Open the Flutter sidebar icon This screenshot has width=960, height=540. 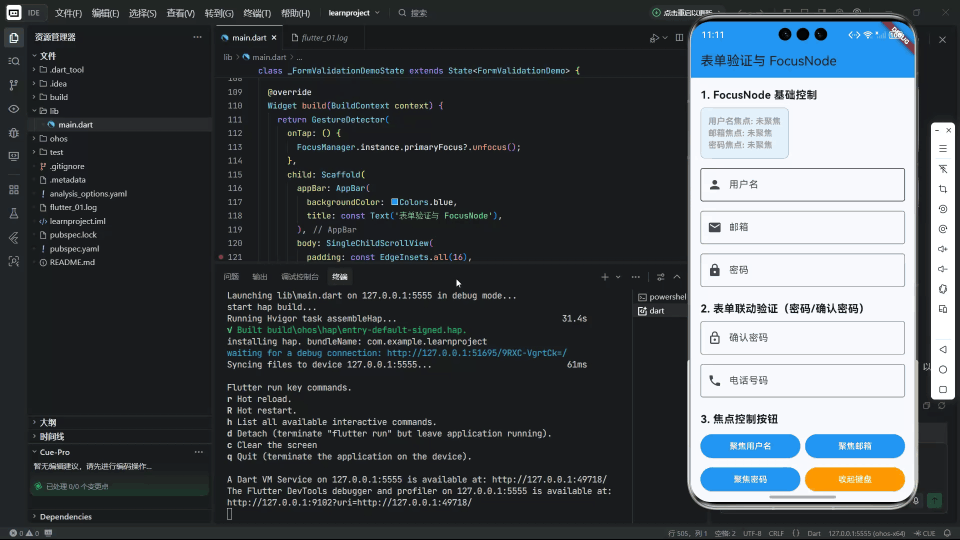pos(13,238)
